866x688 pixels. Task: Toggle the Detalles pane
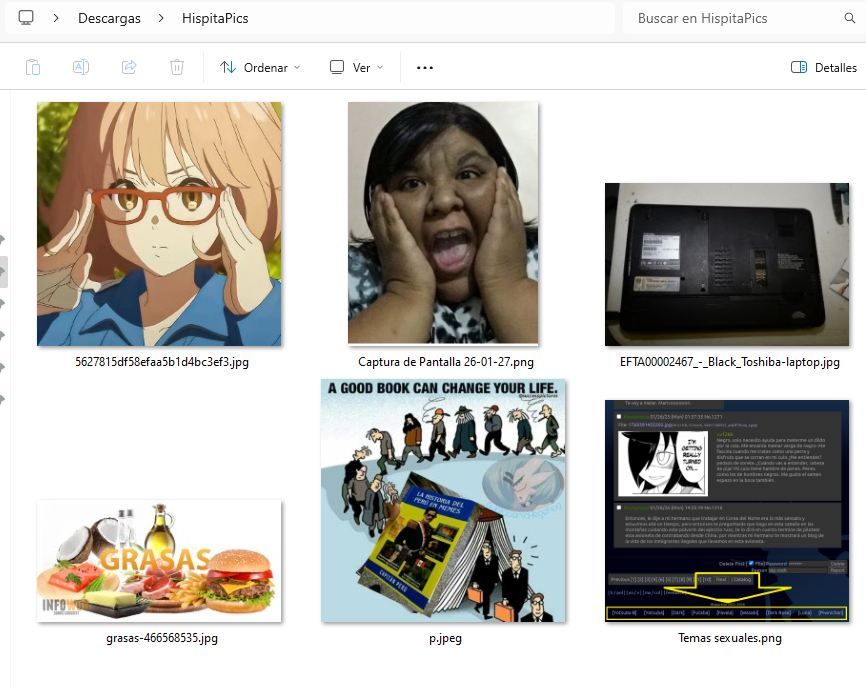pyautogui.click(x=823, y=67)
